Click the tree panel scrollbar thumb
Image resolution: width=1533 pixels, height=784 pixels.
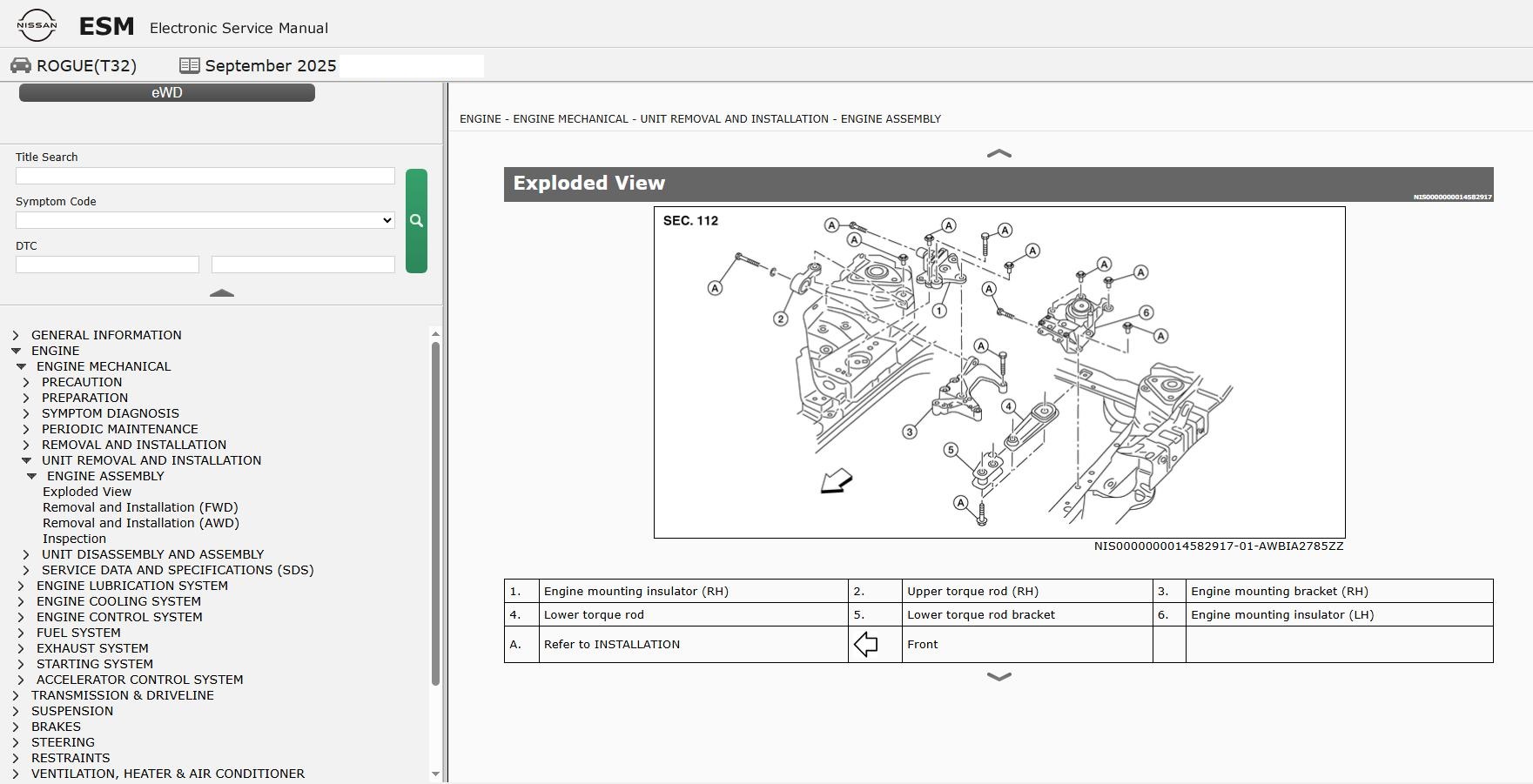pyautogui.click(x=435, y=513)
